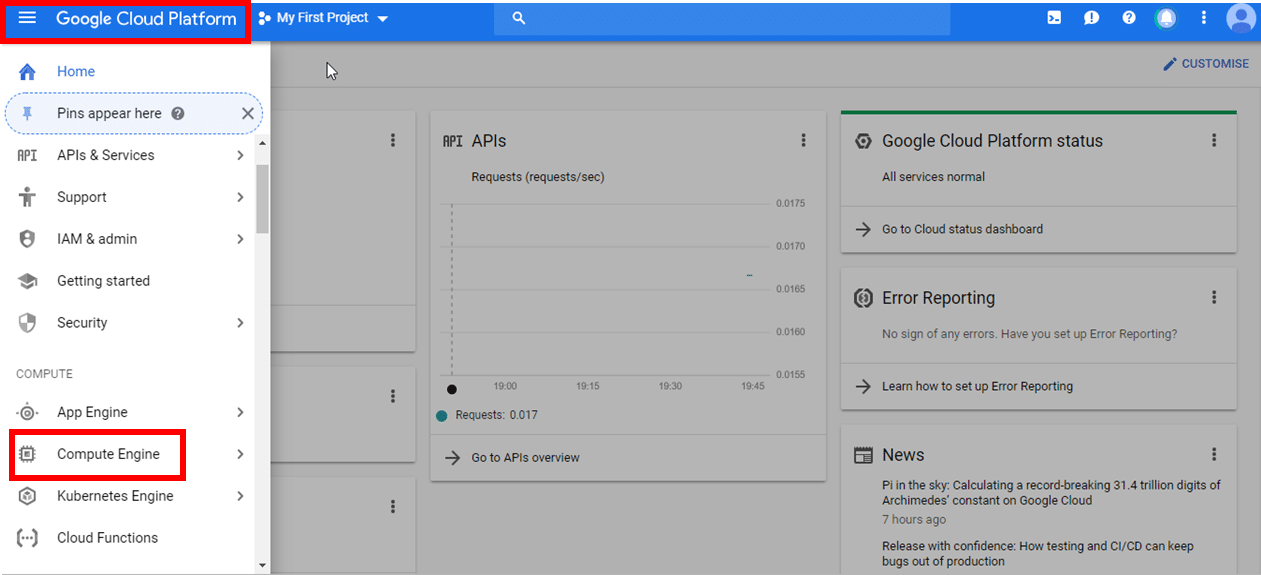
Task: Open the feedback speech bubble icon
Action: coord(1092,18)
